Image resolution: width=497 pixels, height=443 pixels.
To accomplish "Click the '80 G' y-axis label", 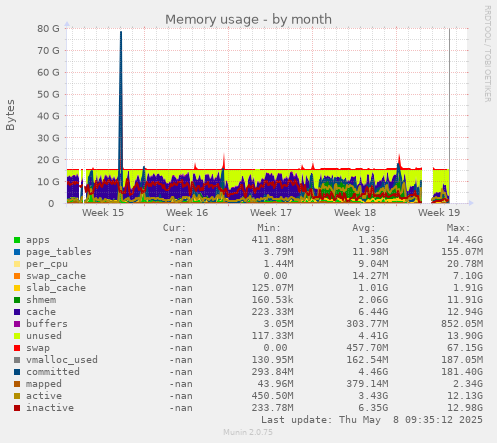I will (48, 29).
